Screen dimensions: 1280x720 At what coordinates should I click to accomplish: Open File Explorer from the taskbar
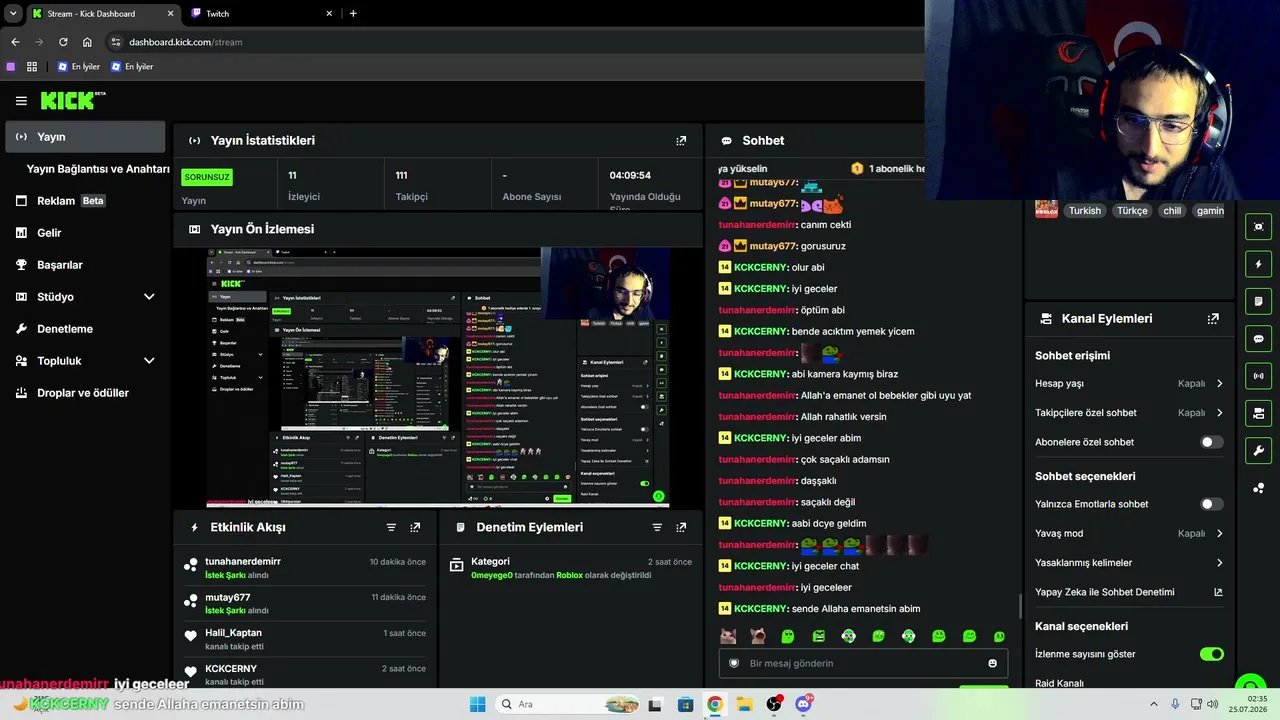[744, 704]
